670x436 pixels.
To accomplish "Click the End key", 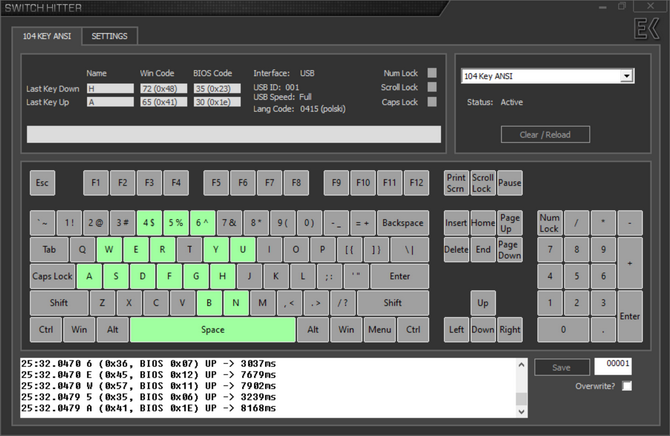I will (x=483, y=250).
